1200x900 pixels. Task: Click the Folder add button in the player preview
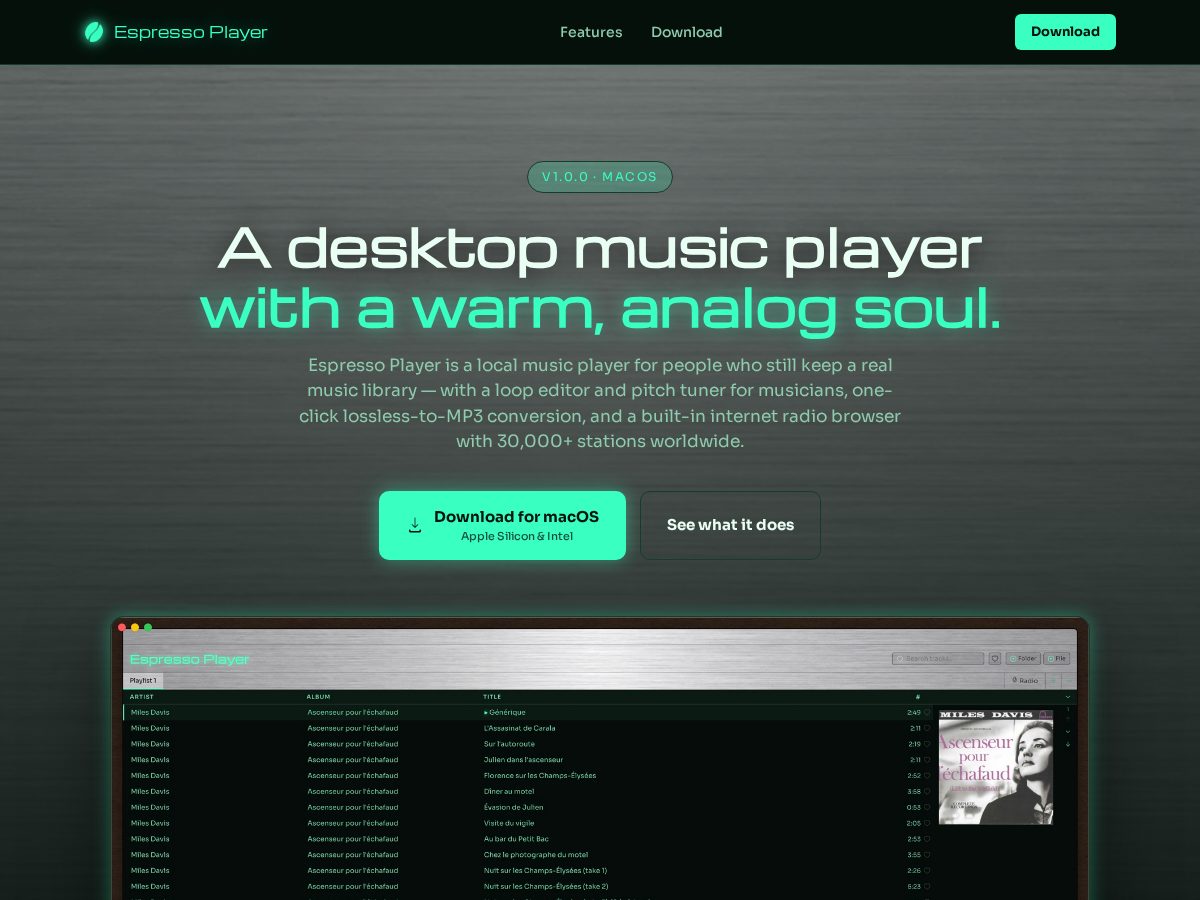(x=1023, y=659)
